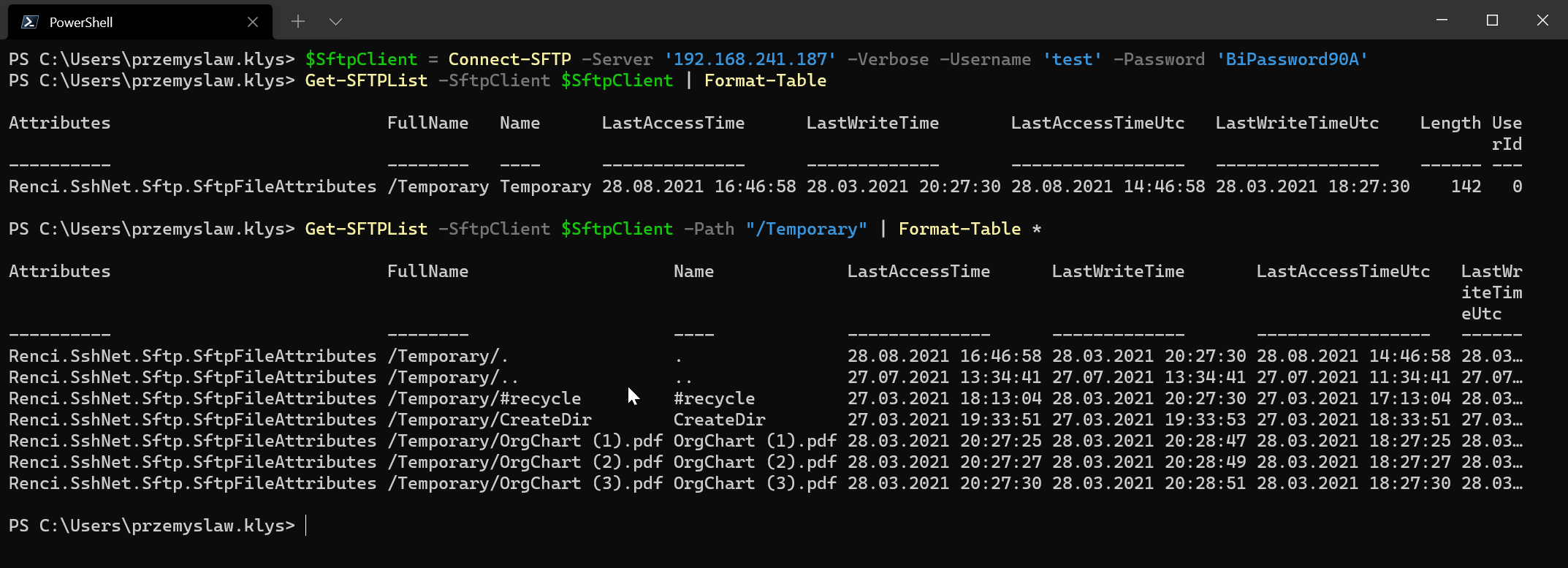Open a new tab with the plus button
This screenshot has width=1568, height=568.
click(298, 22)
